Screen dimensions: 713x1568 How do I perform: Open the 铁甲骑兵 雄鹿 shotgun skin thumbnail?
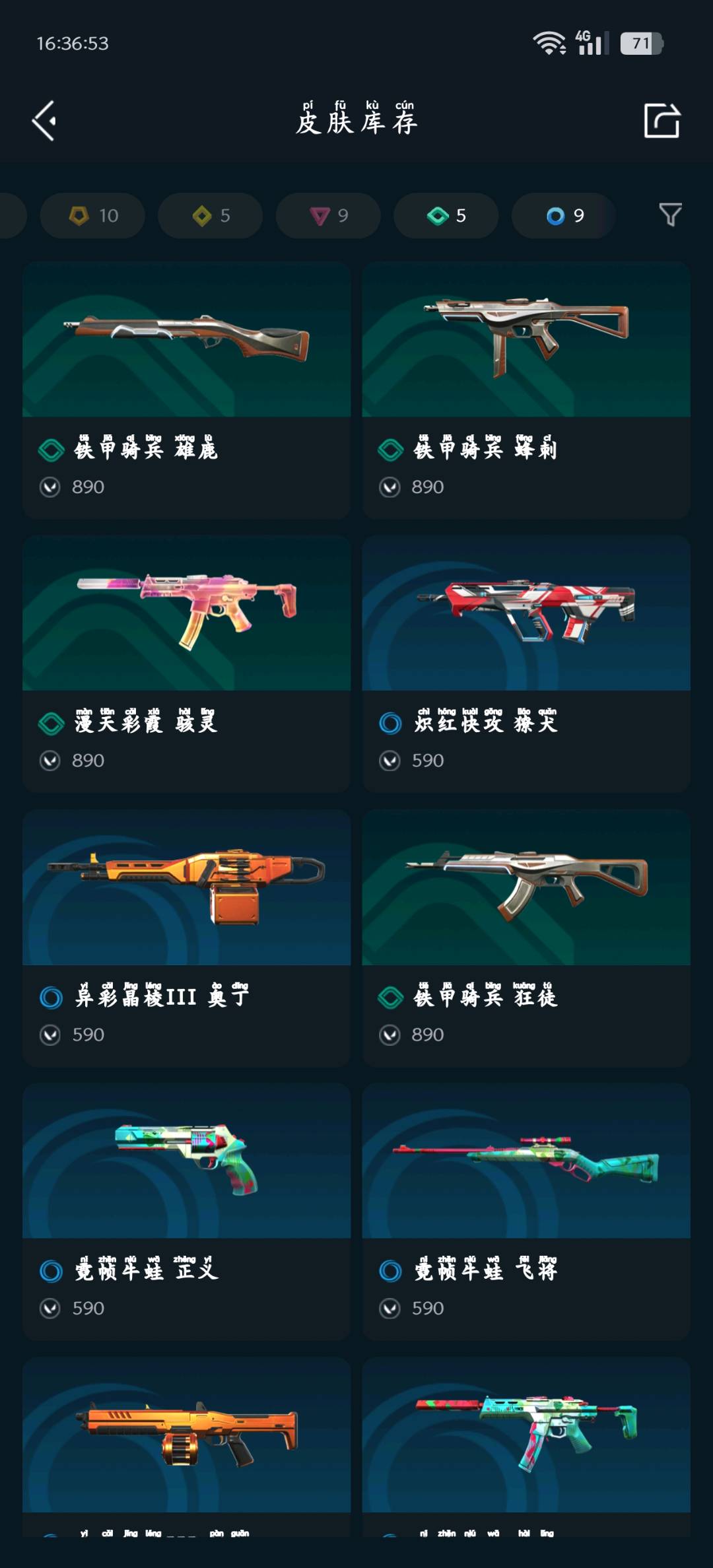click(x=187, y=339)
